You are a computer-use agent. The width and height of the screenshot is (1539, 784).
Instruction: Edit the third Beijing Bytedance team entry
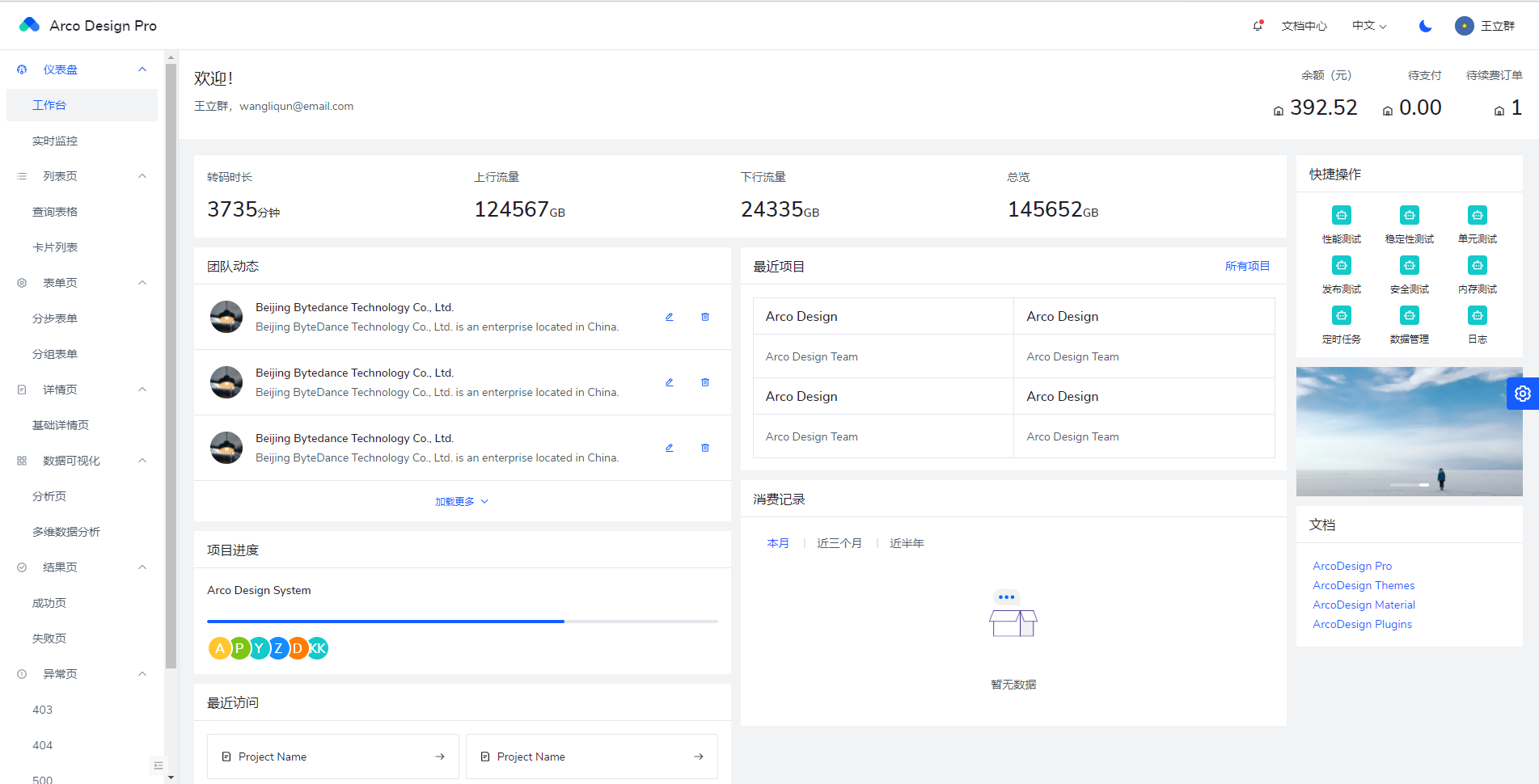click(670, 448)
